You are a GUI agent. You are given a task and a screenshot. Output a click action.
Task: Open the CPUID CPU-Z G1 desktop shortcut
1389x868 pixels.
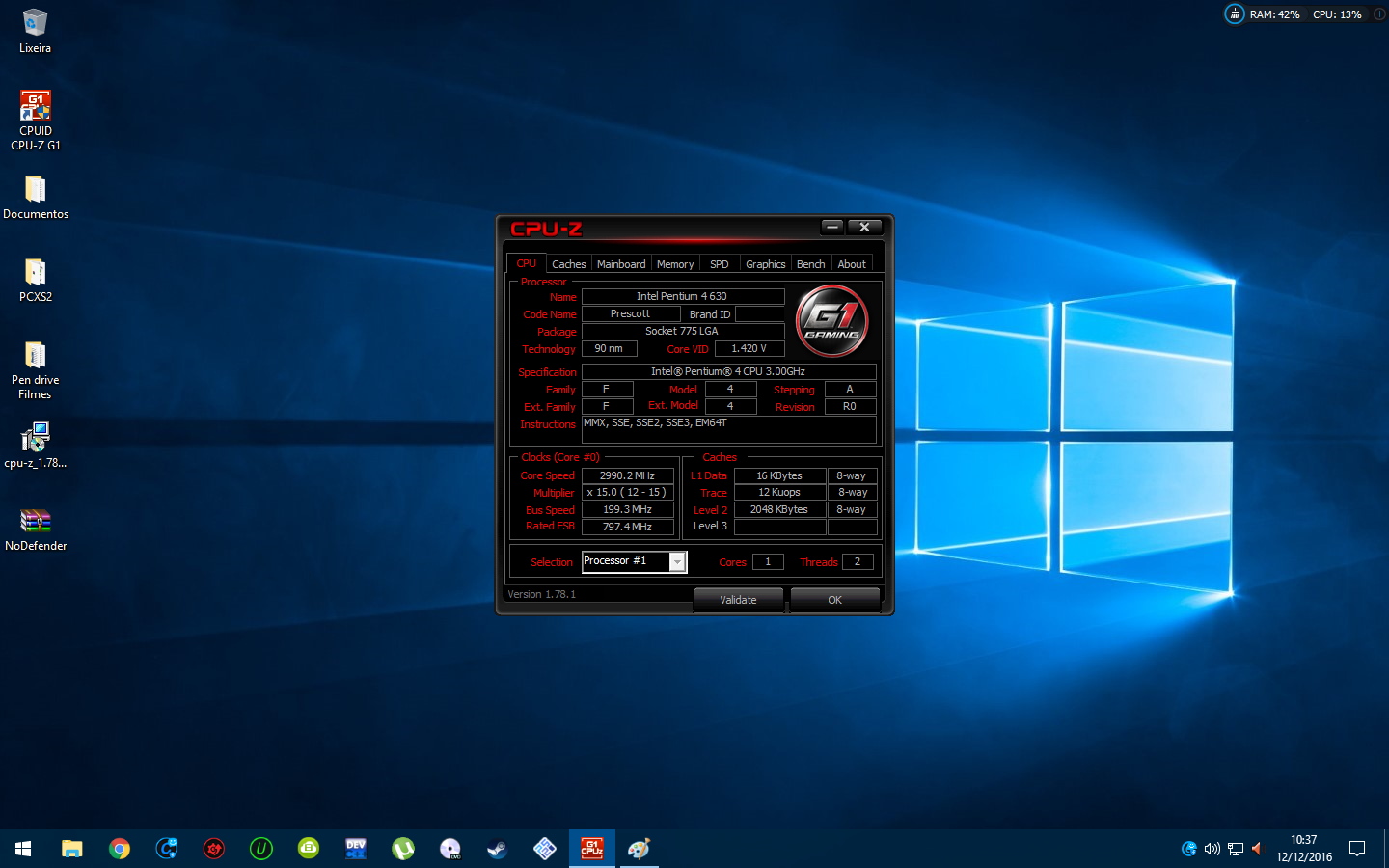point(36,121)
